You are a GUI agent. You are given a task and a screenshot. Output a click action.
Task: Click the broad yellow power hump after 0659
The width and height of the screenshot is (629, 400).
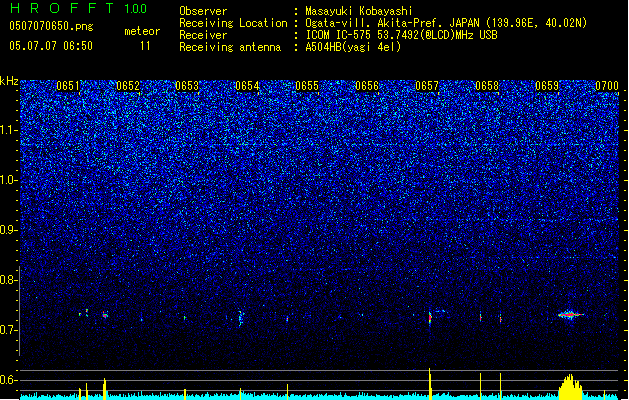[x=570, y=387]
